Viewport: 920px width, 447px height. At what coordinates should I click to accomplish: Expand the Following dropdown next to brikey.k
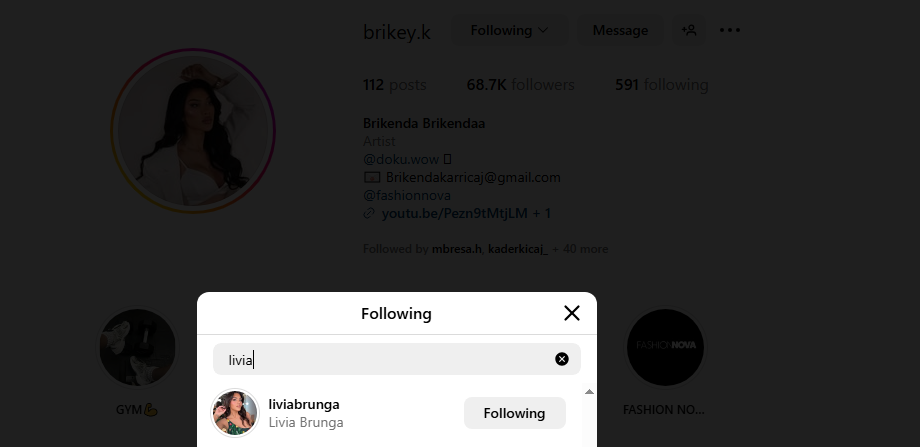509,30
